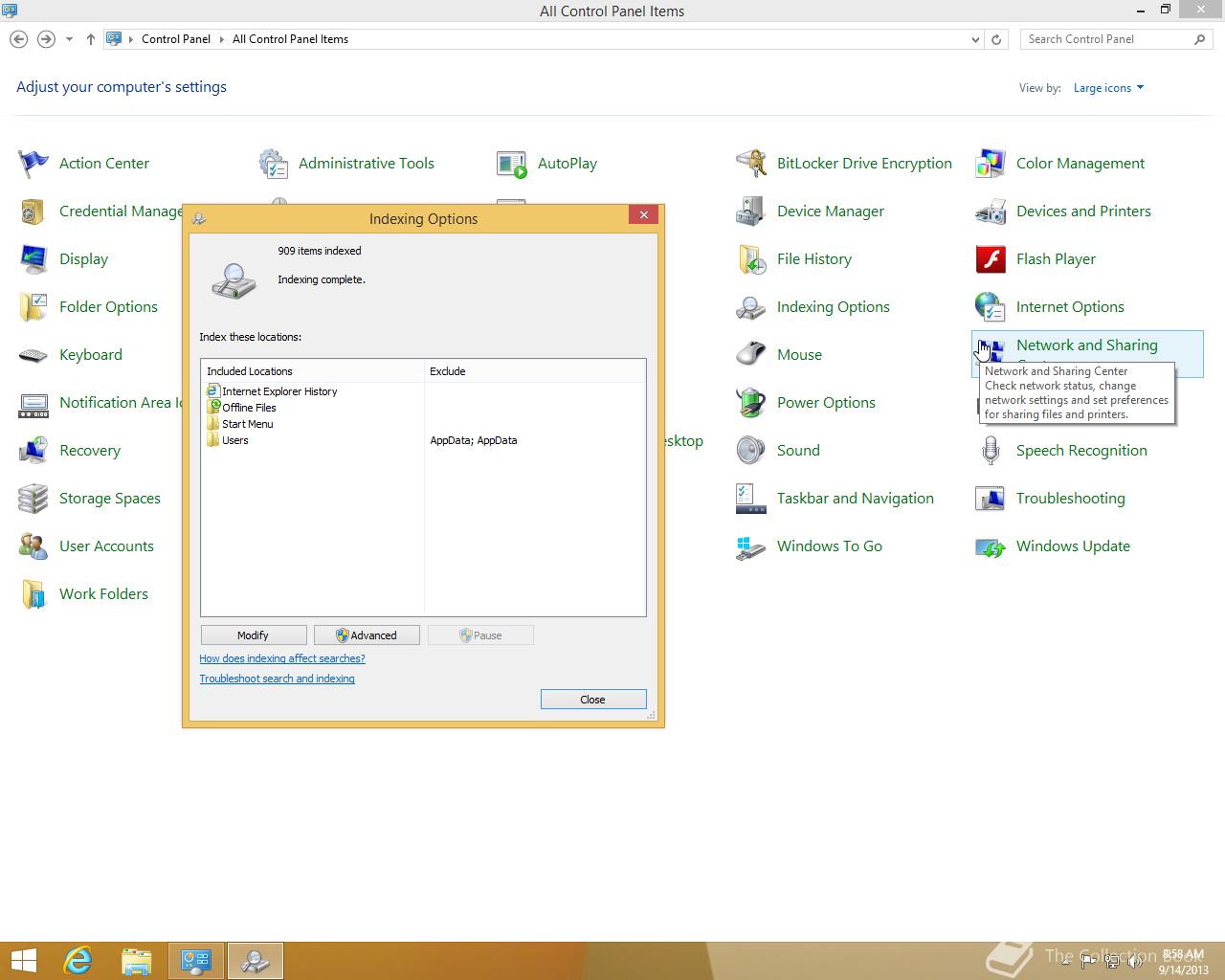The height and width of the screenshot is (980, 1225).
Task: Switch to Control Panel taskbar button
Action: [196, 961]
